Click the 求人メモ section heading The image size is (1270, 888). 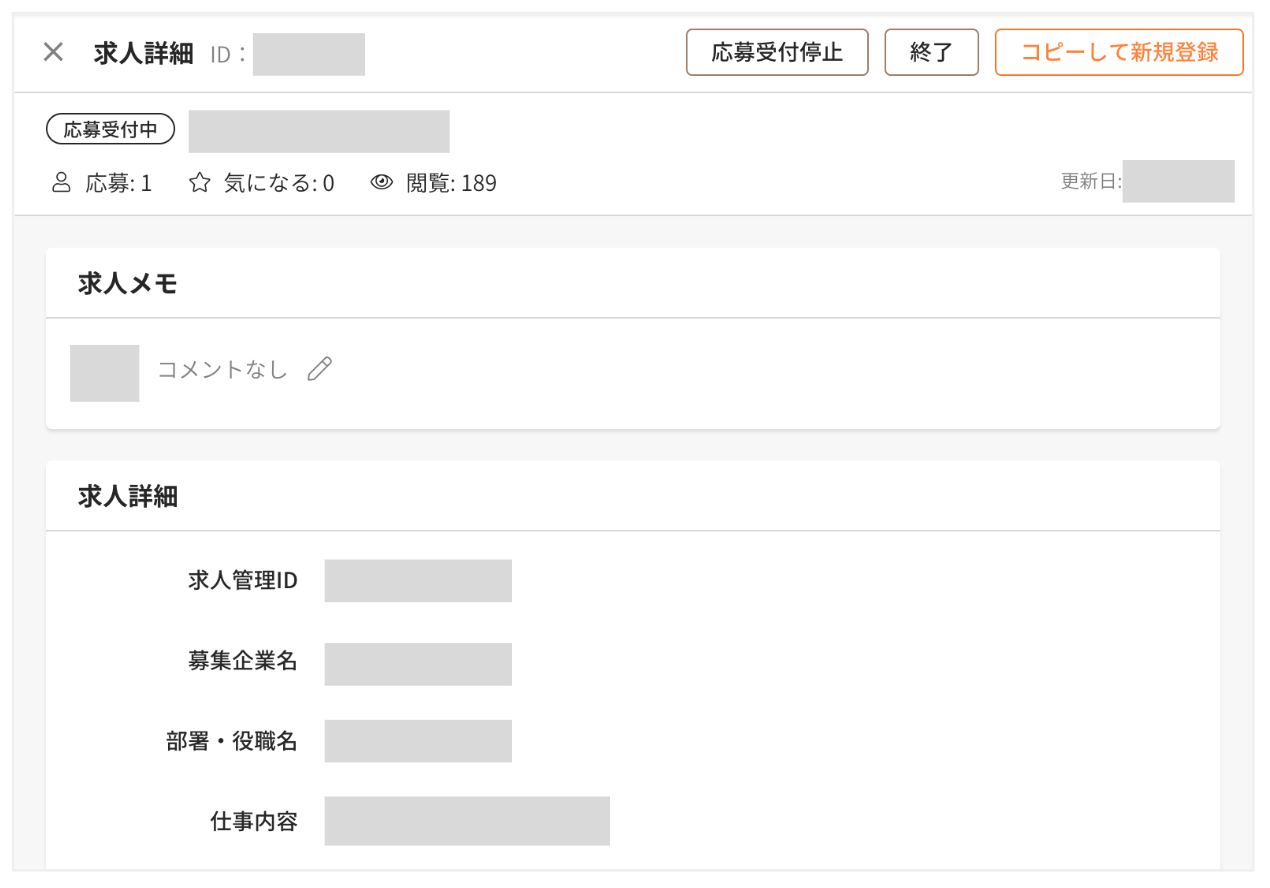(128, 284)
